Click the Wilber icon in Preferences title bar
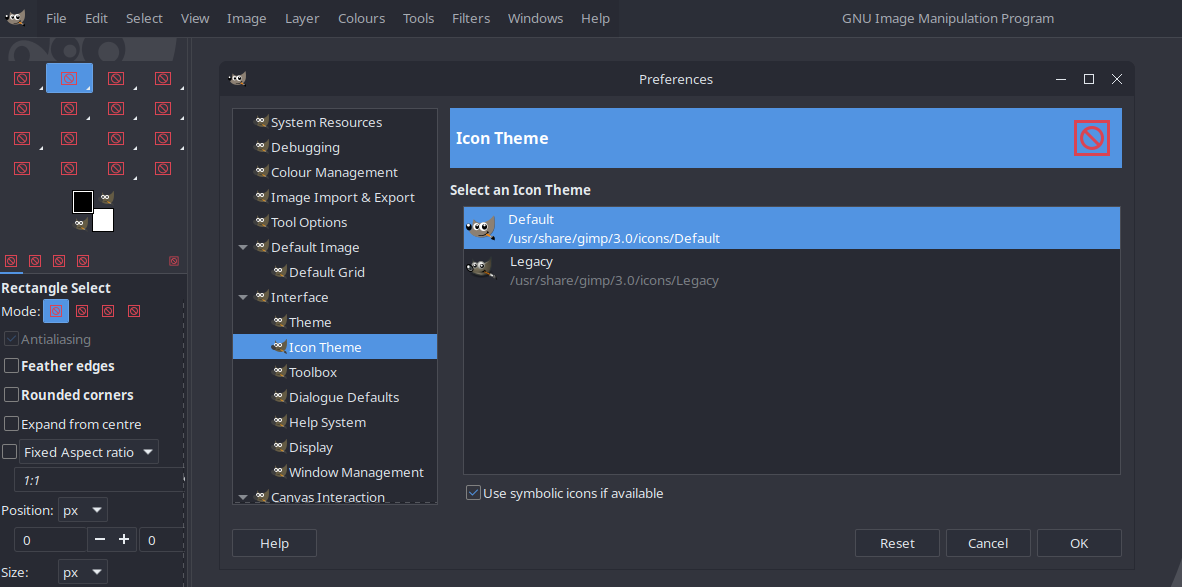 (x=237, y=79)
